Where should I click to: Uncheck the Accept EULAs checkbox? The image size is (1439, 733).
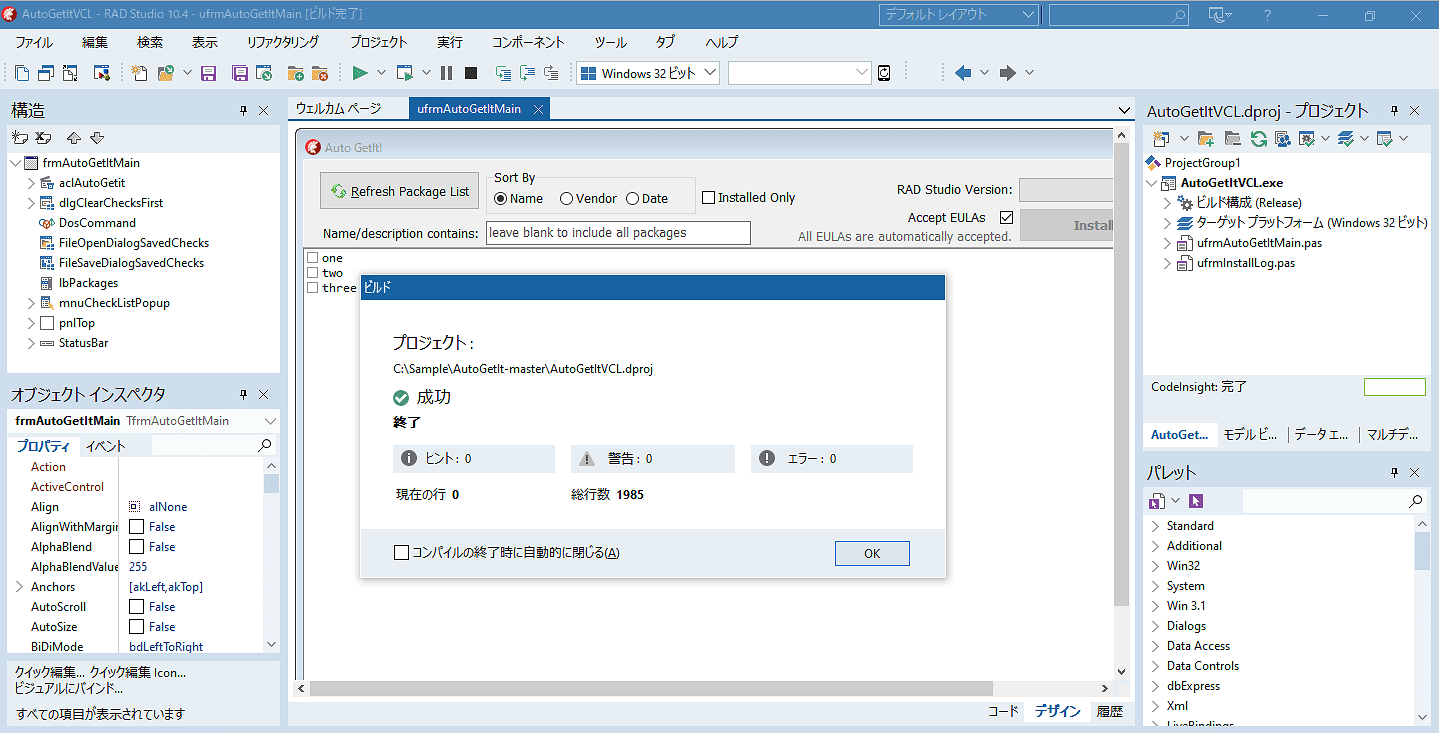coord(1007,217)
